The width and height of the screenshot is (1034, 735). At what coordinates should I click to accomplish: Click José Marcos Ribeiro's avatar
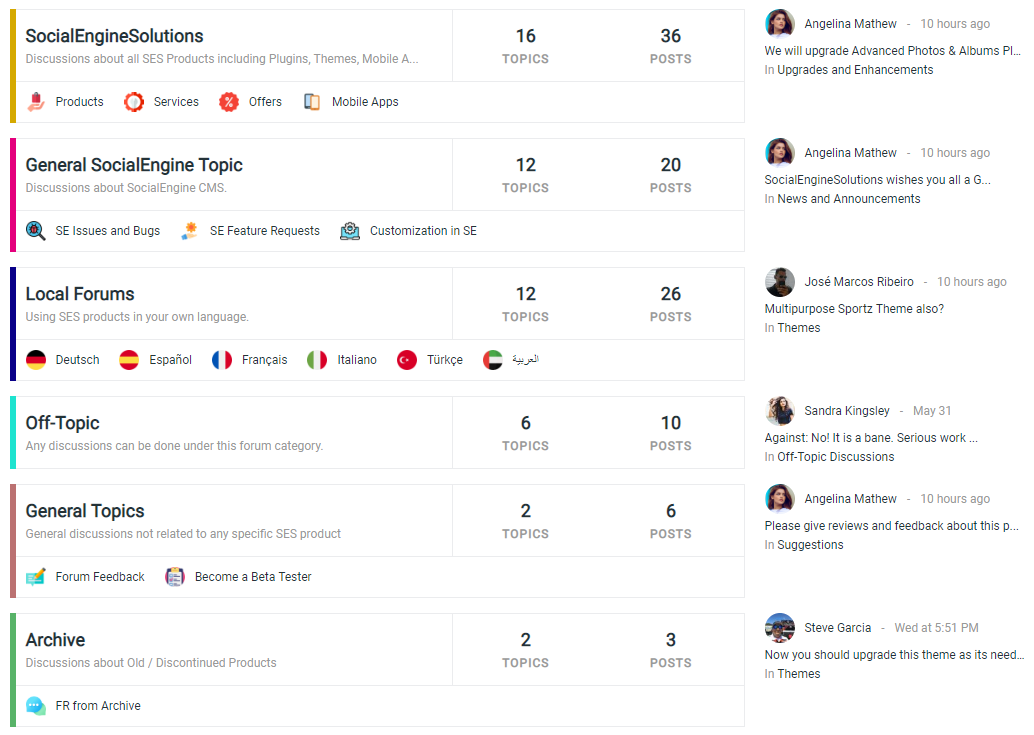pyautogui.click(x=780, y=282)
